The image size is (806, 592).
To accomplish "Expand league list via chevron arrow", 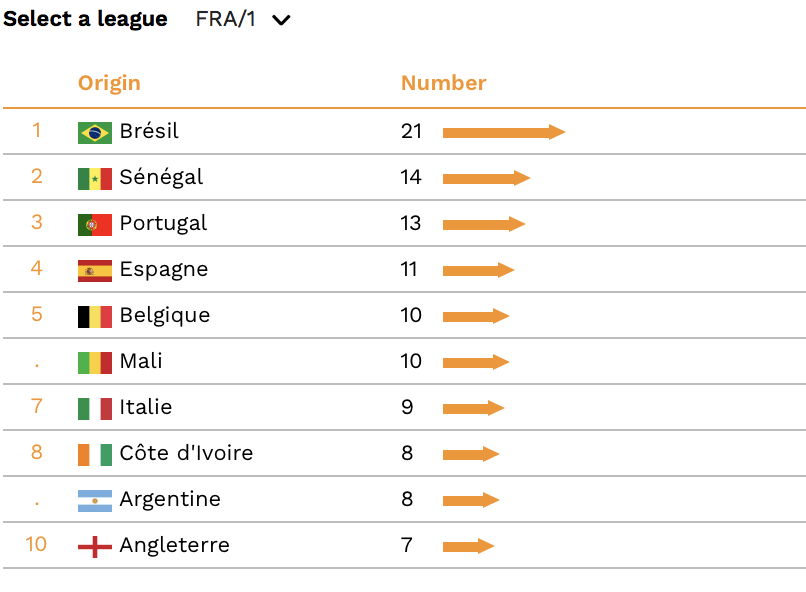I will [x=281, y=21].
